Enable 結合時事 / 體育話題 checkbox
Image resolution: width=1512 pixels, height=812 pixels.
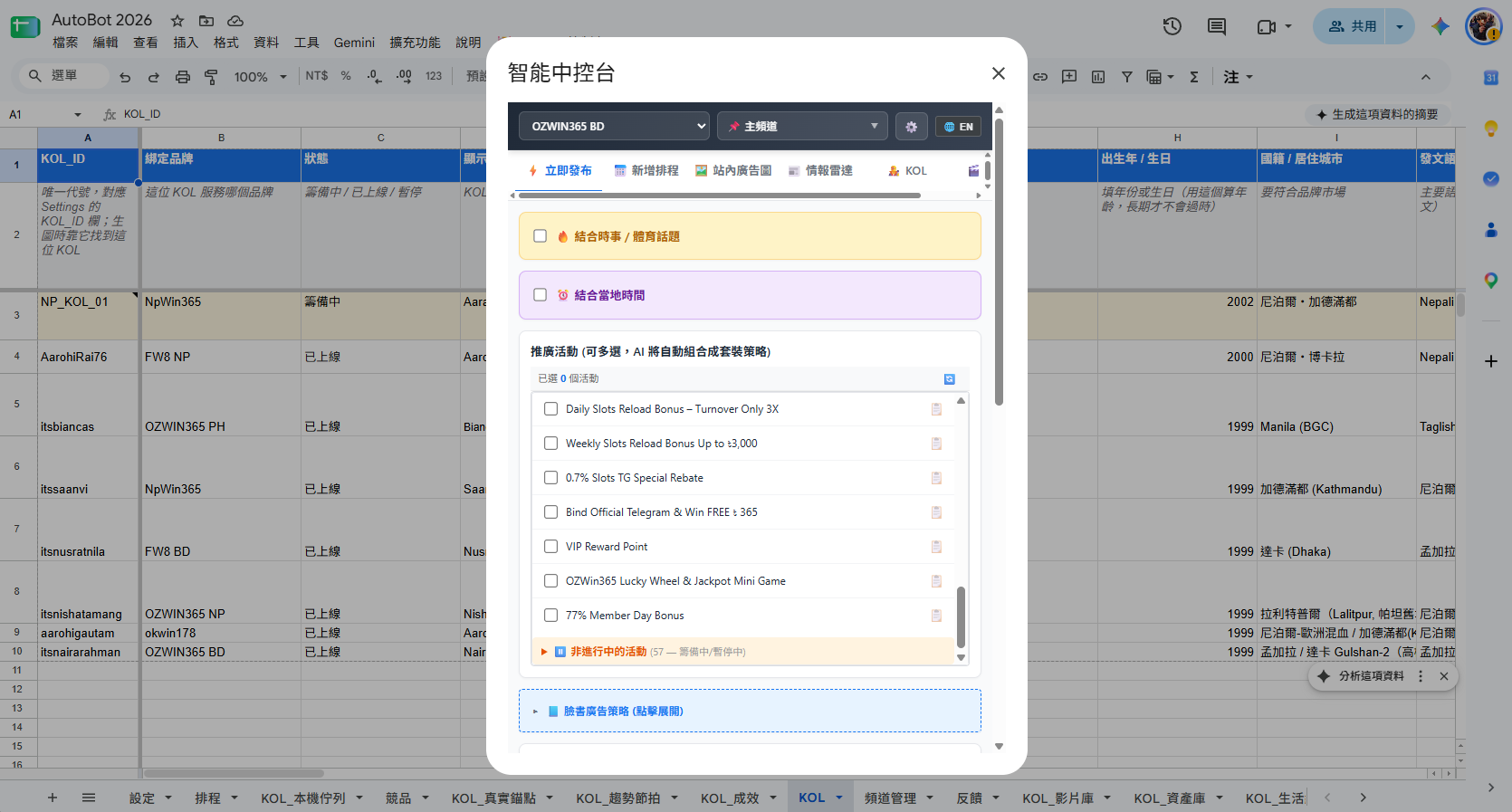coord(540,236)
